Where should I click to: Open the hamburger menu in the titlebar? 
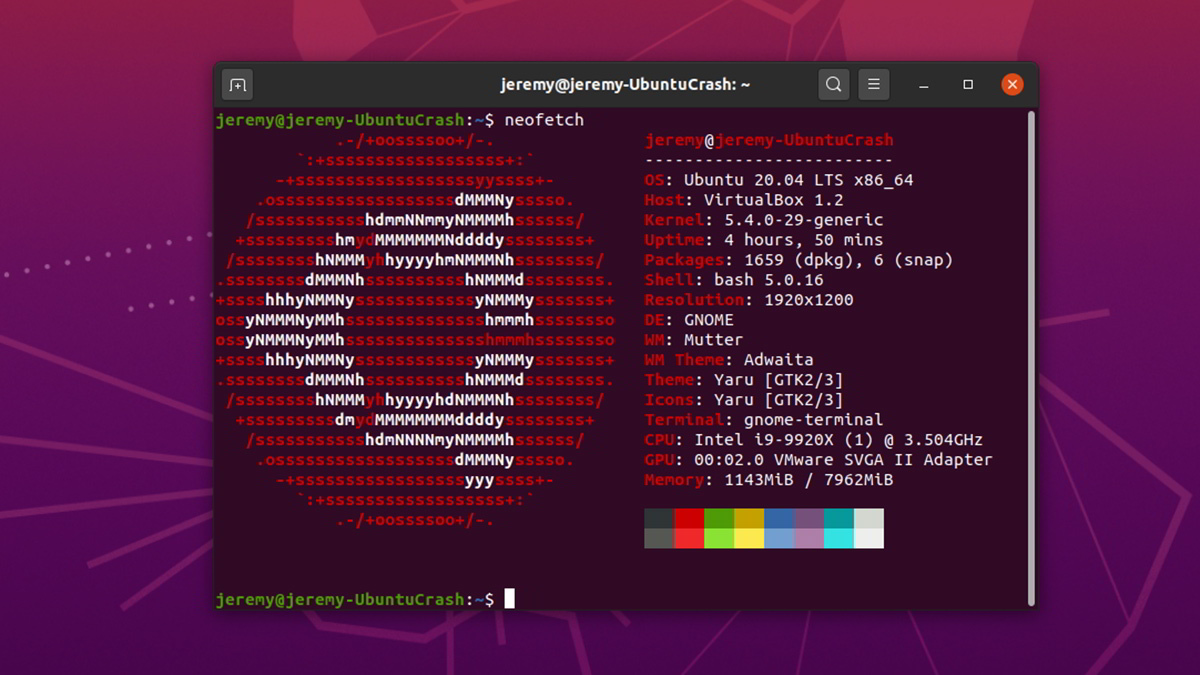point(874,84)
